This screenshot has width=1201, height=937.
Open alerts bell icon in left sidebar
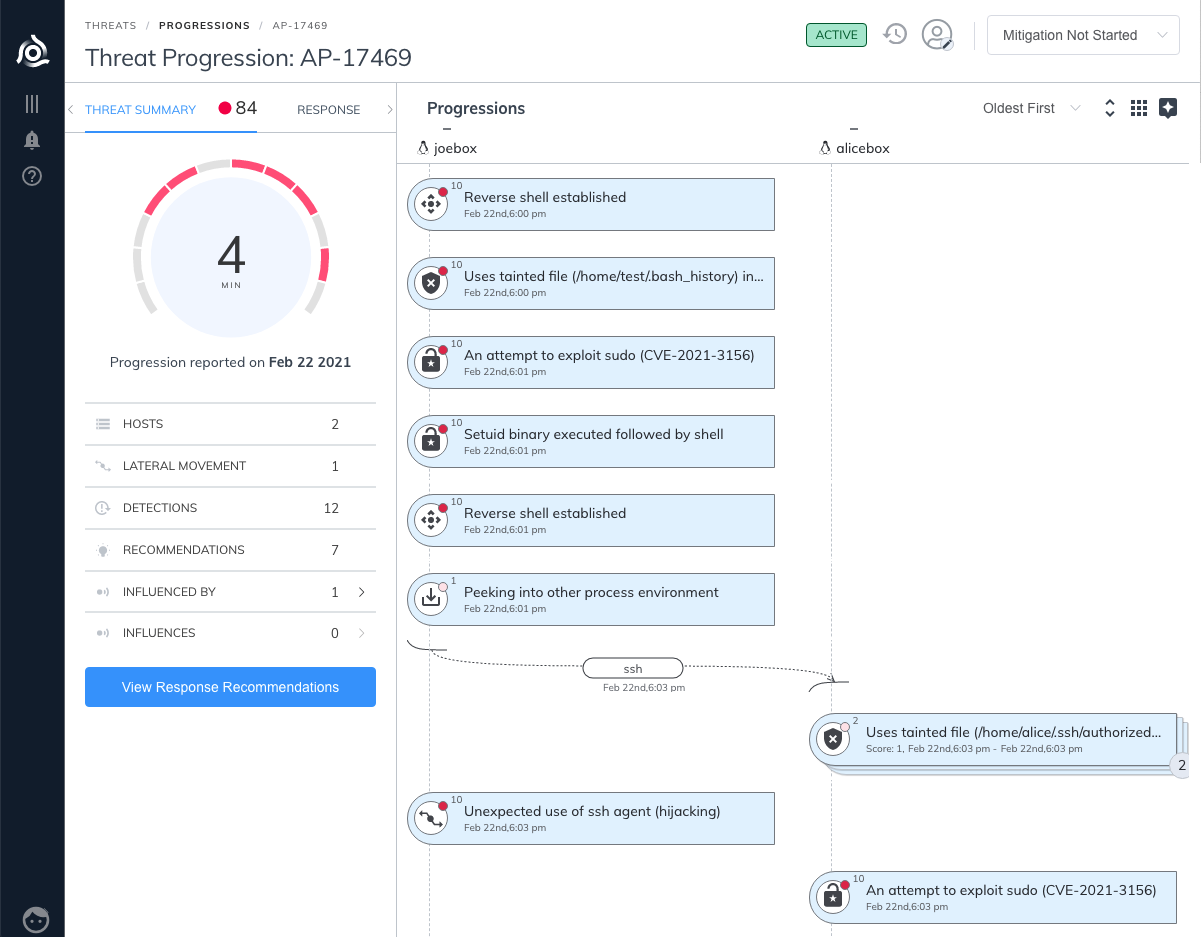(32, 140)
